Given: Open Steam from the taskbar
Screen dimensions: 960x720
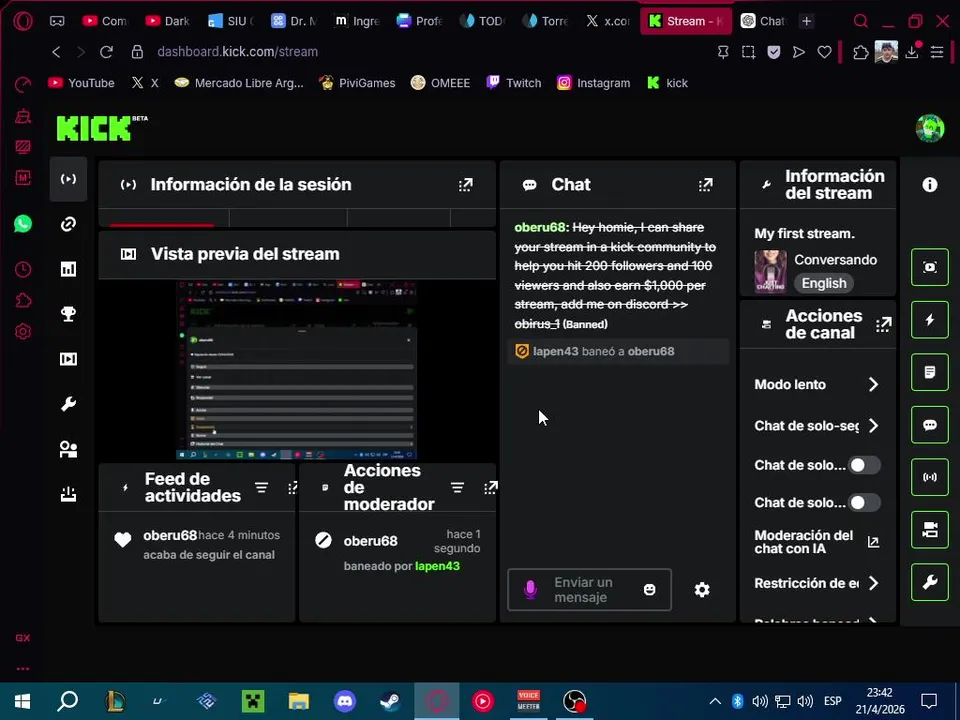Looking at the screenshot, I should (391, 701).
